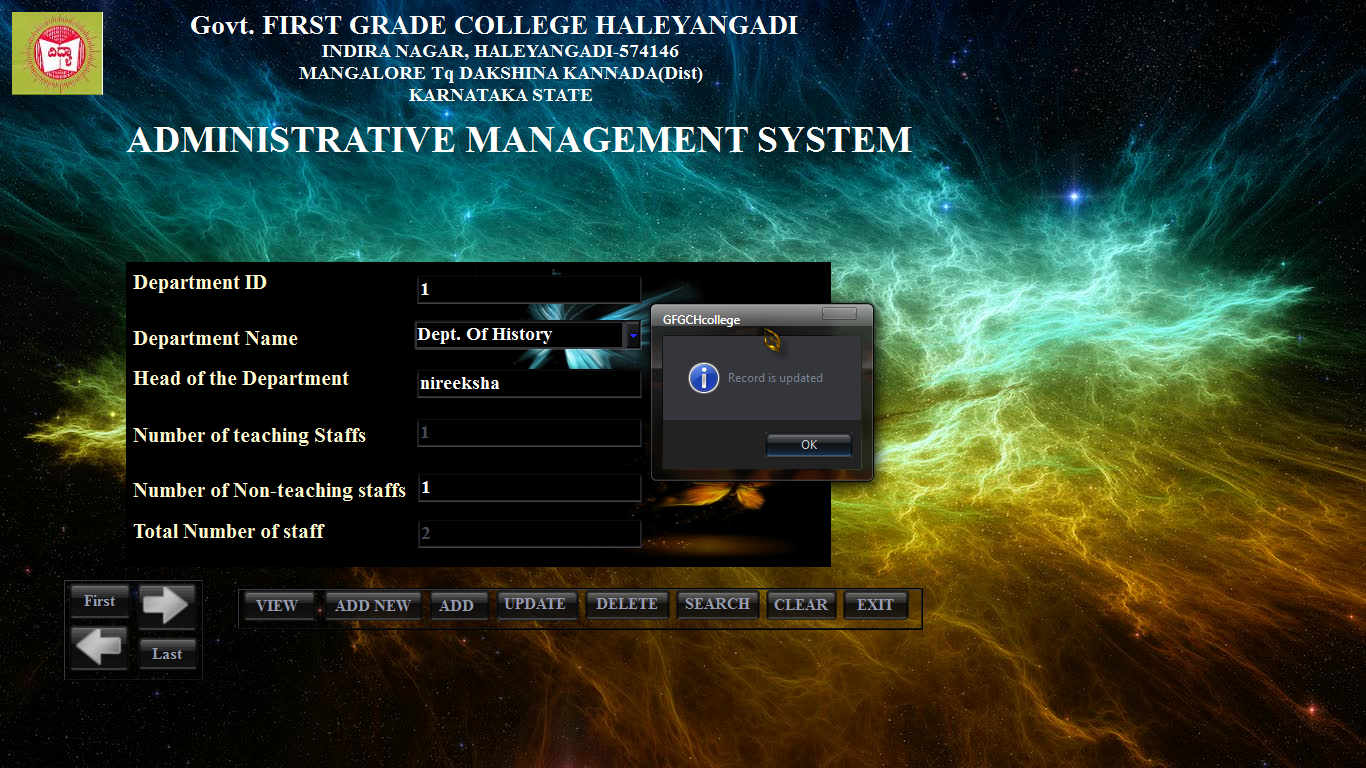
Task: Click the college emblem logo
Action: [x=57, y=52]
